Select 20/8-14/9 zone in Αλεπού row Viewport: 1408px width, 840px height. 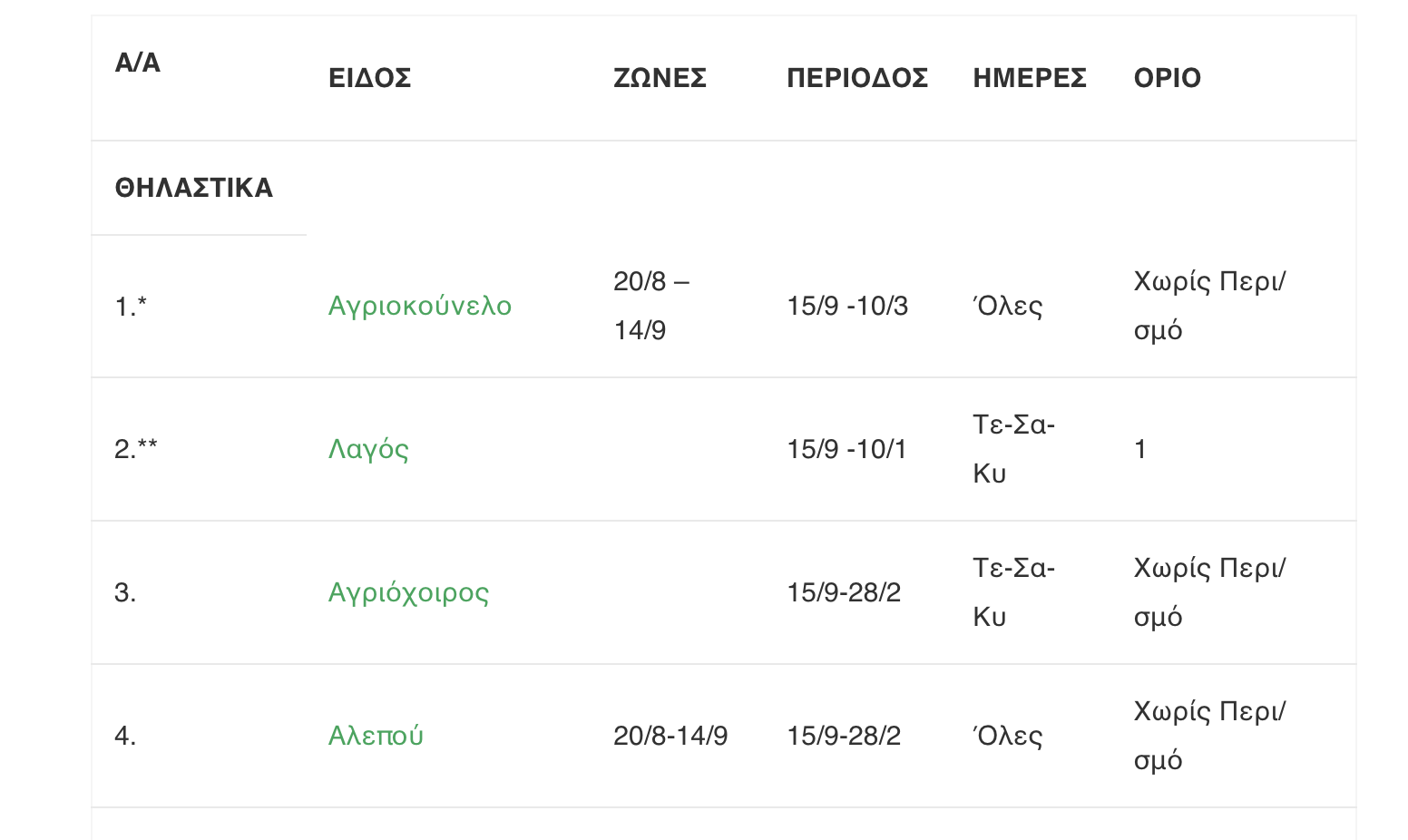(x=670, y=736)
